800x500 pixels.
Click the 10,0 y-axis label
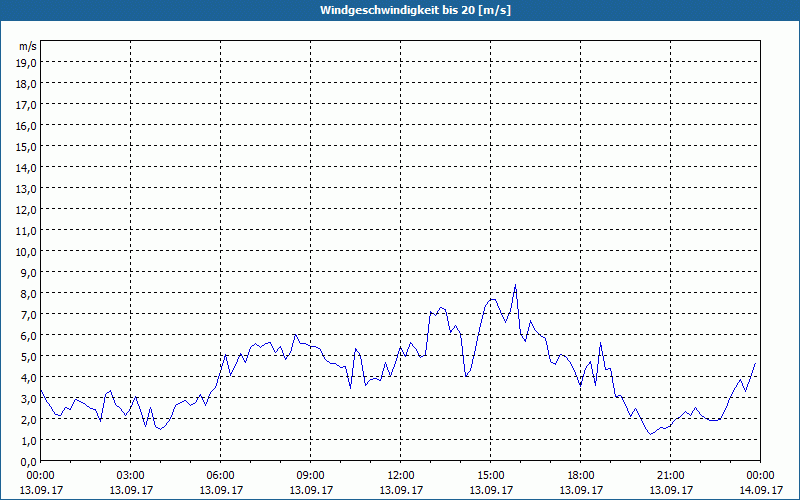(28, 252)
